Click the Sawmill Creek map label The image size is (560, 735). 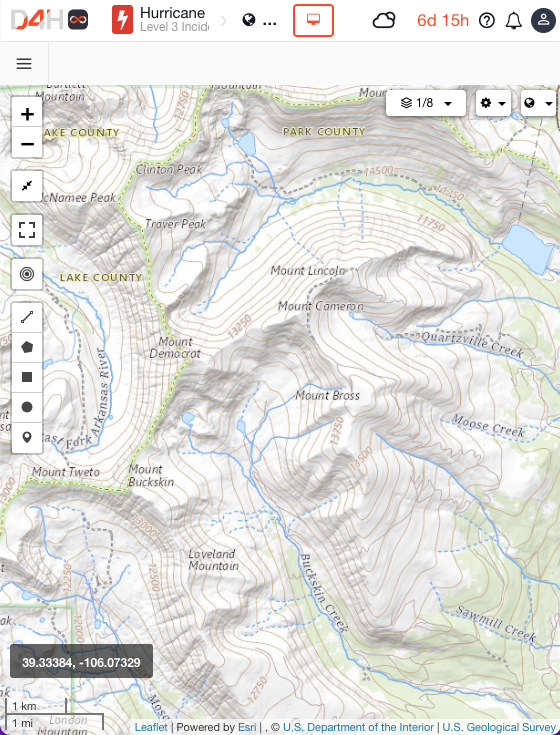496,623
